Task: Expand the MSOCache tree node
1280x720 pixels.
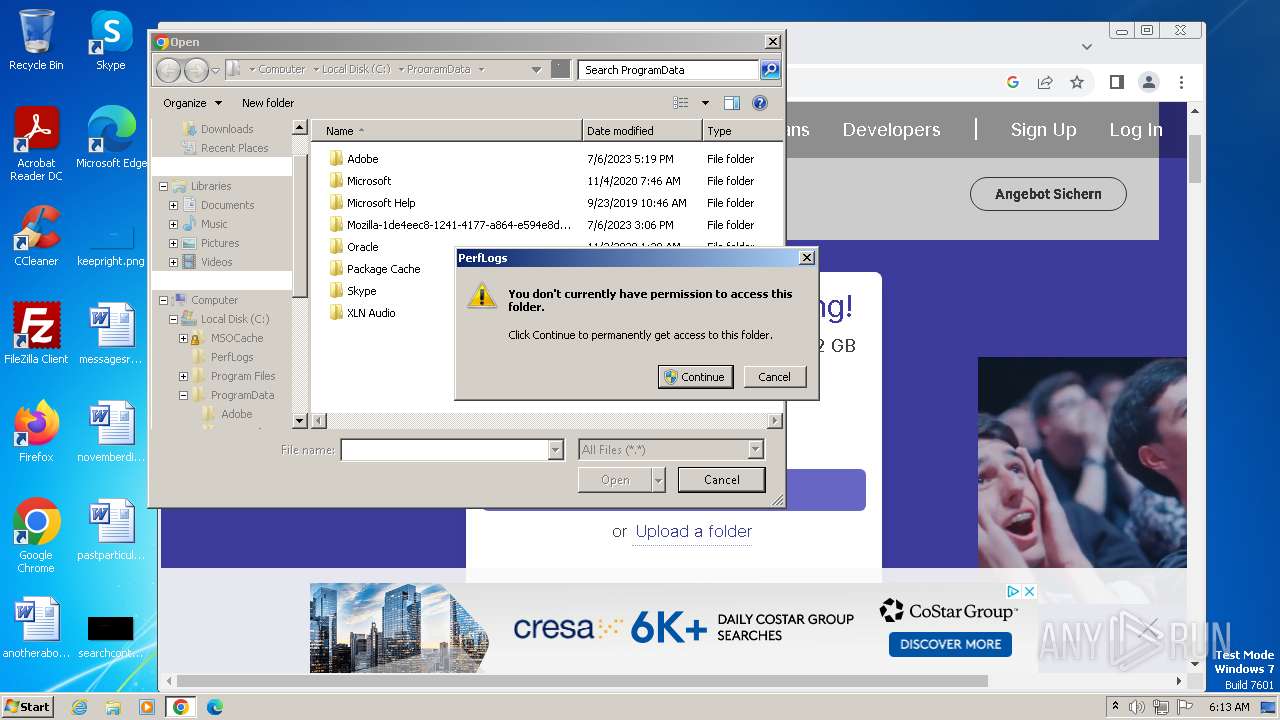Action: click(183, 338)
